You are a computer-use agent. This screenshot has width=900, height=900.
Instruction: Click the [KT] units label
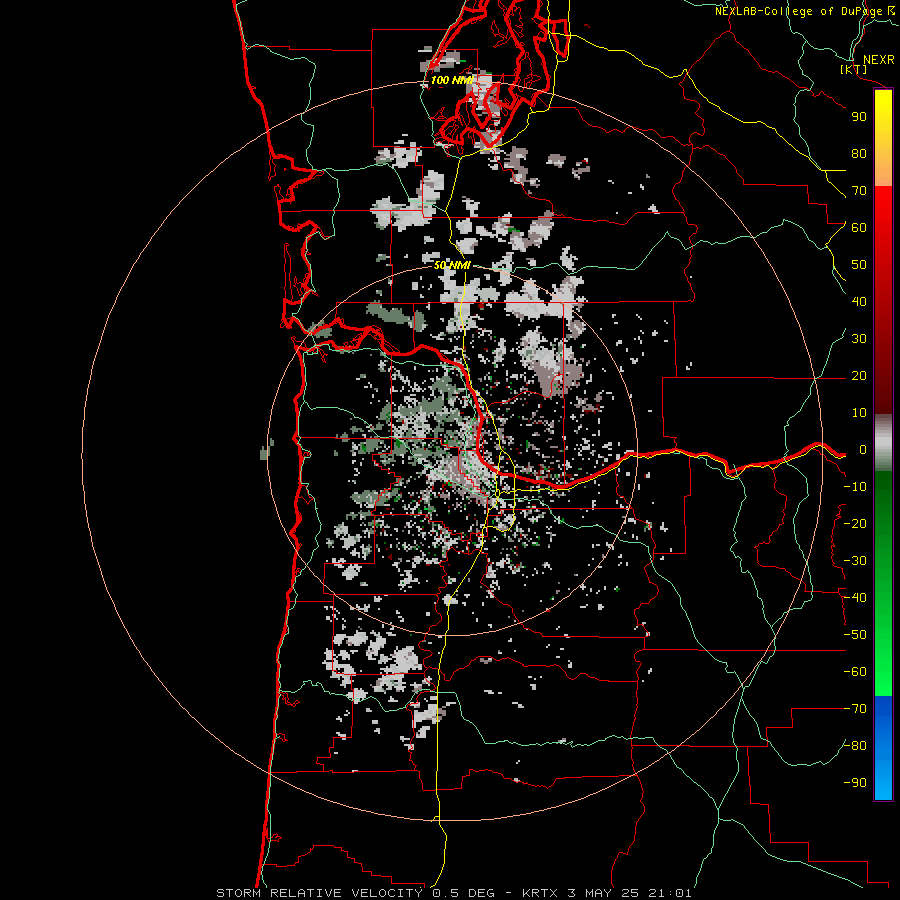pyautogui.click(x=854, y=69)
